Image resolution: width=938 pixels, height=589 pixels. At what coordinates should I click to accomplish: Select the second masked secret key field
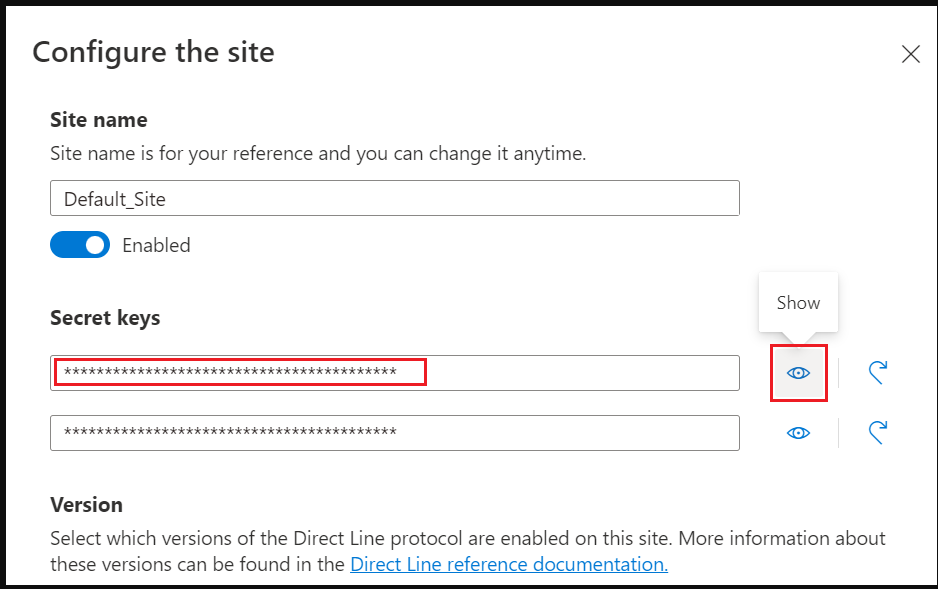click(x=395, y=433)
